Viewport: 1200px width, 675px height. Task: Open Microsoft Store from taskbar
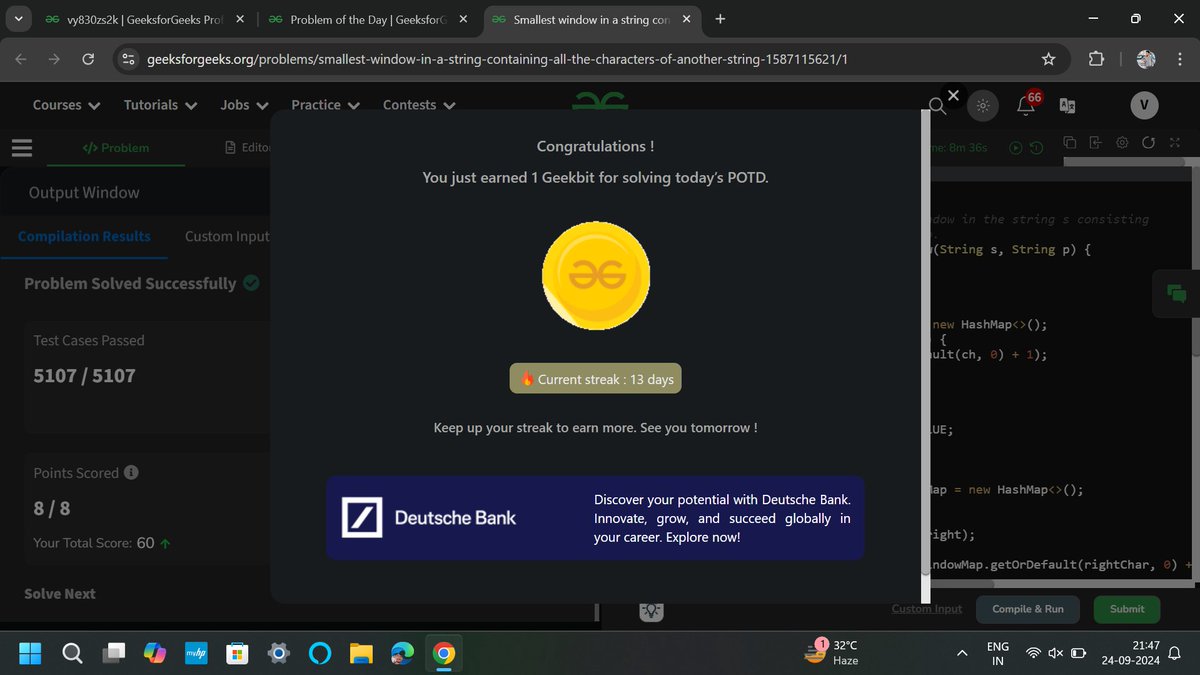pyautogui.click(x=237, y=653)
